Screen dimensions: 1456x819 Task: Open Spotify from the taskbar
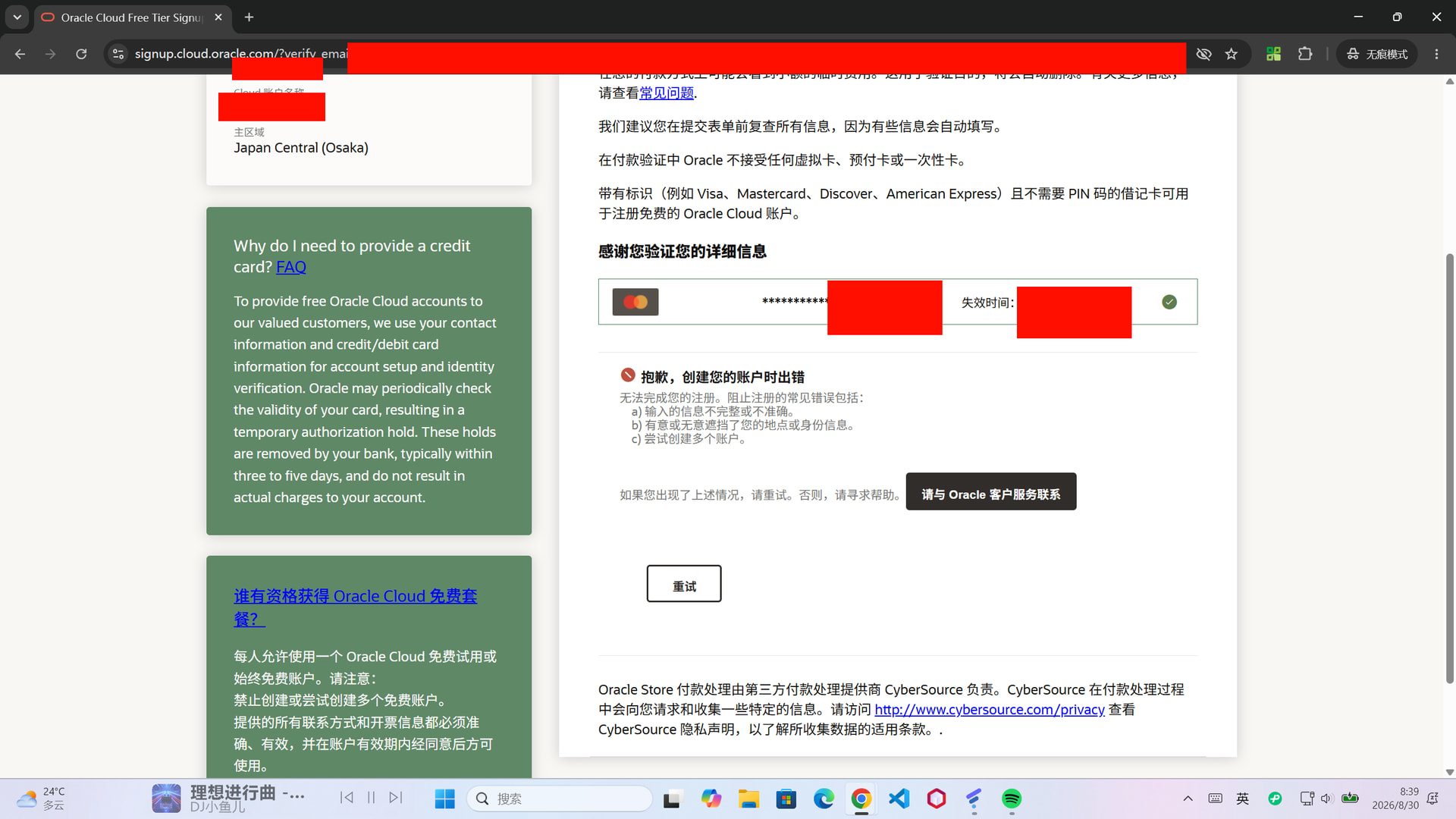point(1012,799)
